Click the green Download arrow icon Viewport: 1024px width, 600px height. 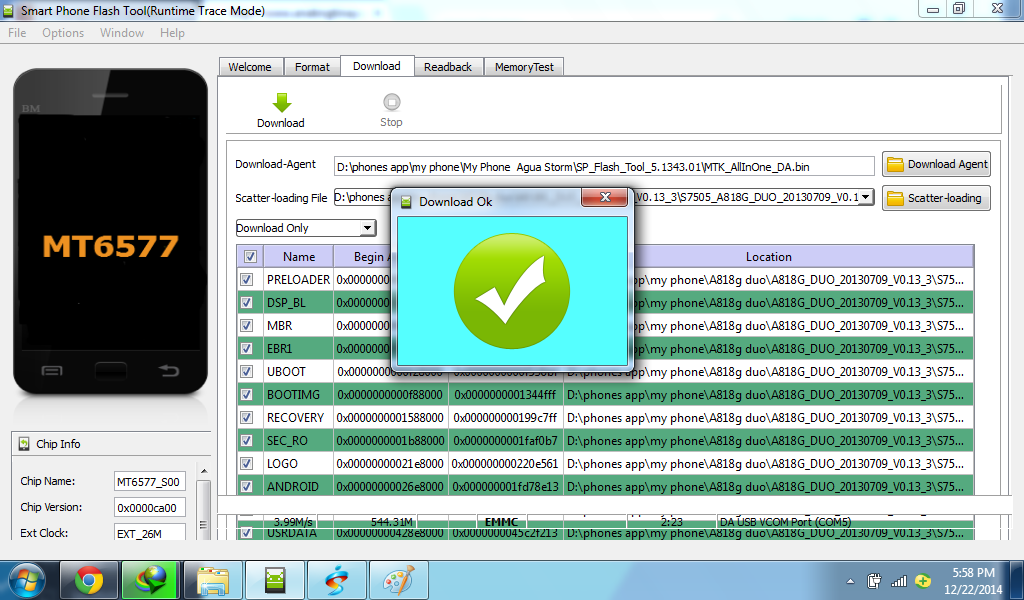point(281,102)
